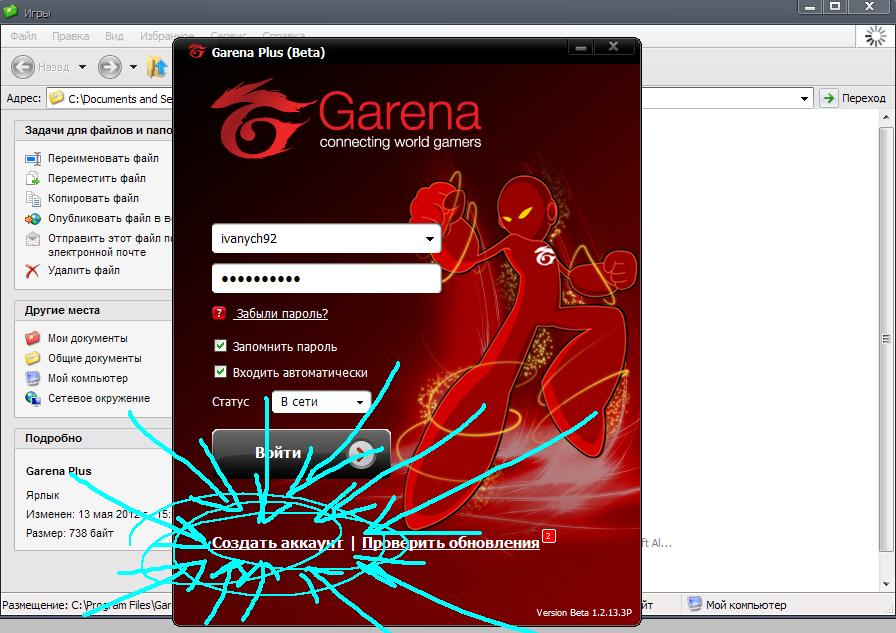Image resolution: width=896 pixels, height=633 pixels.
Task: Toggle the Запомнить пароль checkbox
Action: [x=221, y=346]
